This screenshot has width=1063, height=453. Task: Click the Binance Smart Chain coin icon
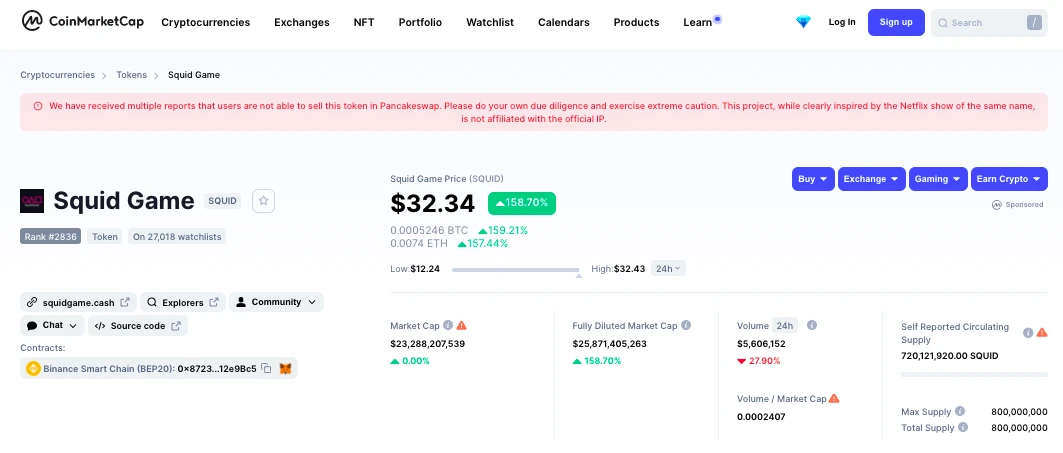[x=33, y=369]
